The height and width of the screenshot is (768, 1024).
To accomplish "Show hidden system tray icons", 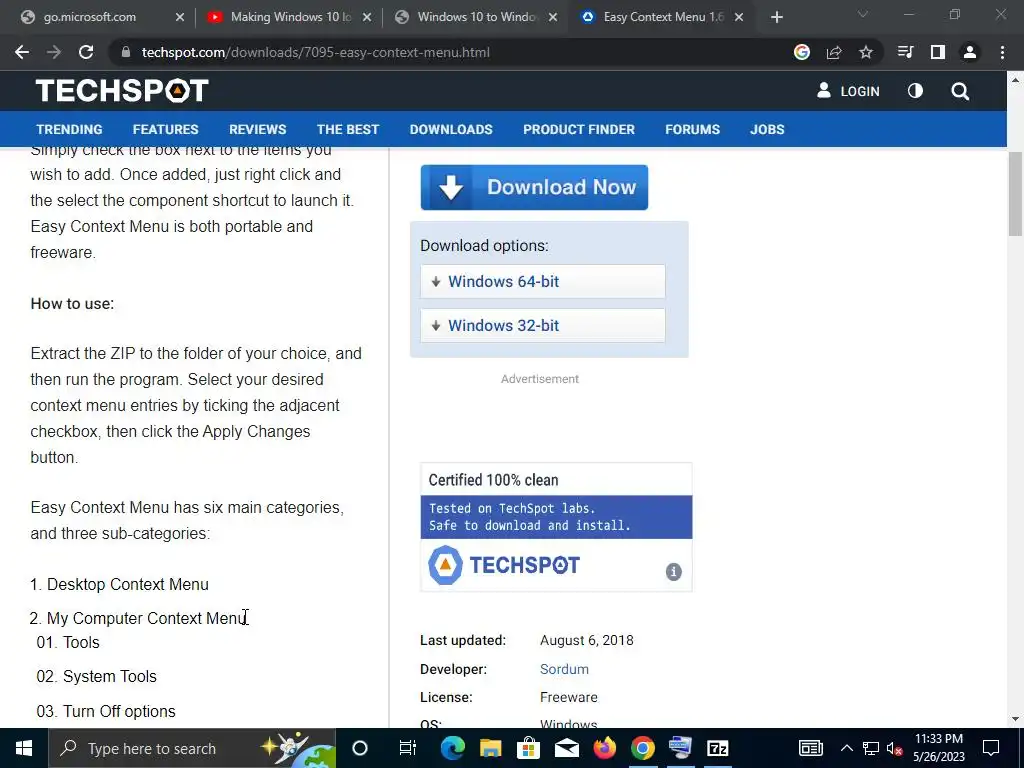I will pyautogui.click(x=846, y=748).
